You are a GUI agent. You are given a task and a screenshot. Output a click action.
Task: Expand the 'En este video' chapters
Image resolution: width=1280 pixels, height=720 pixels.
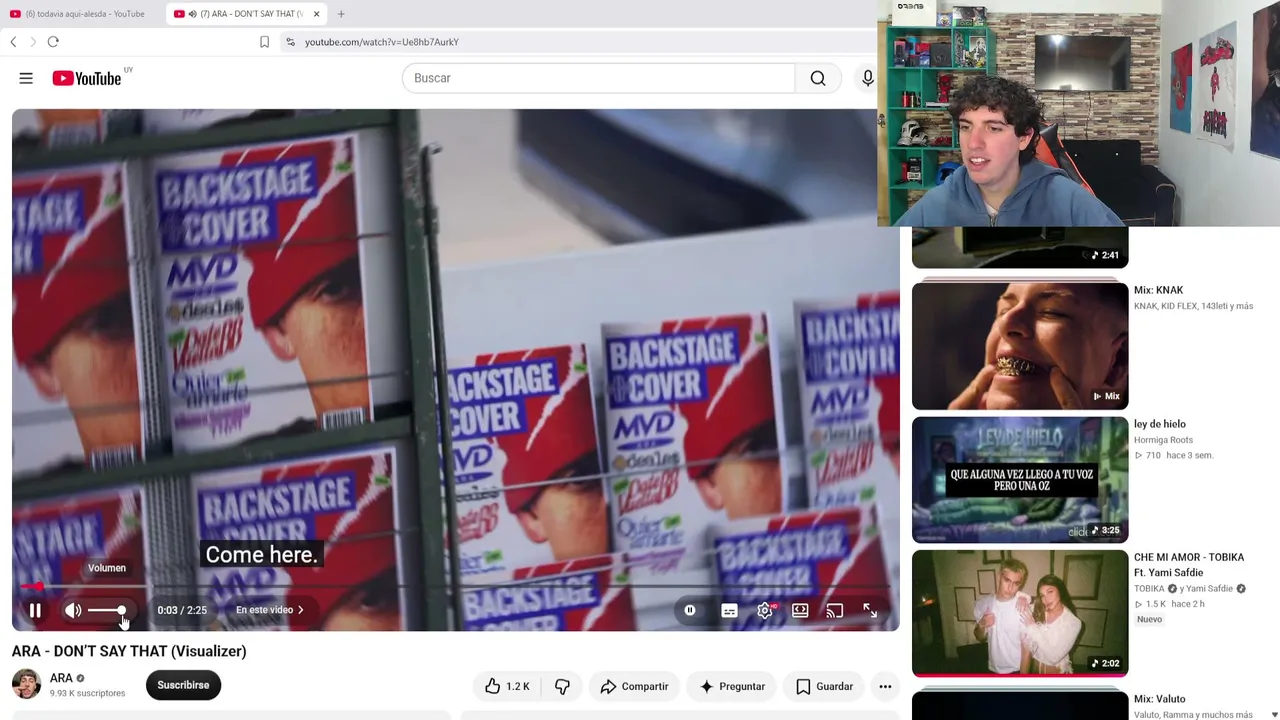click(x=270, y=610)
